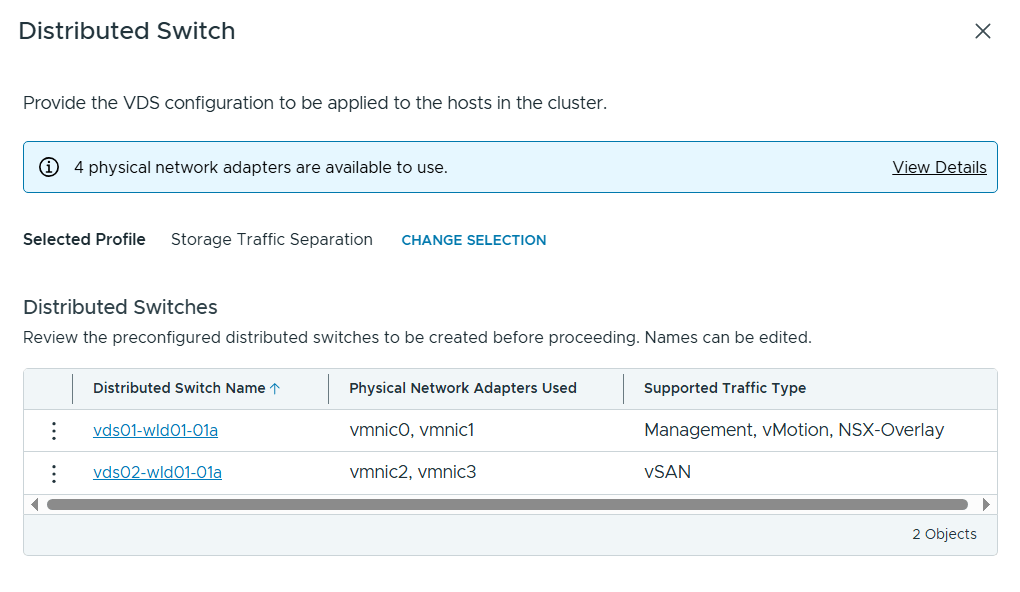Sort by Supported Traffic Type column
Viewport: 1020px width, 592px height.
point(724,388)
